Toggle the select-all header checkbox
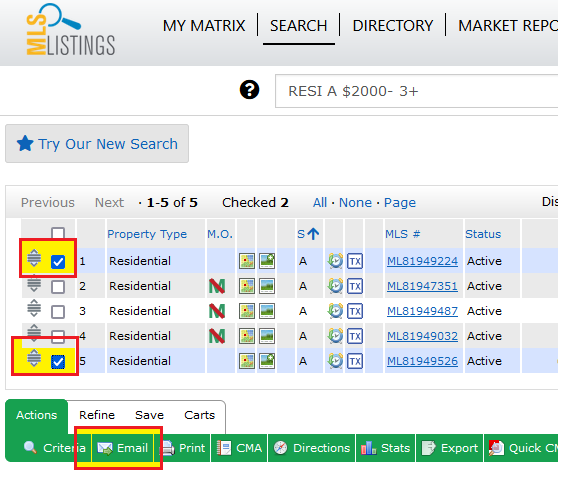 58,233
